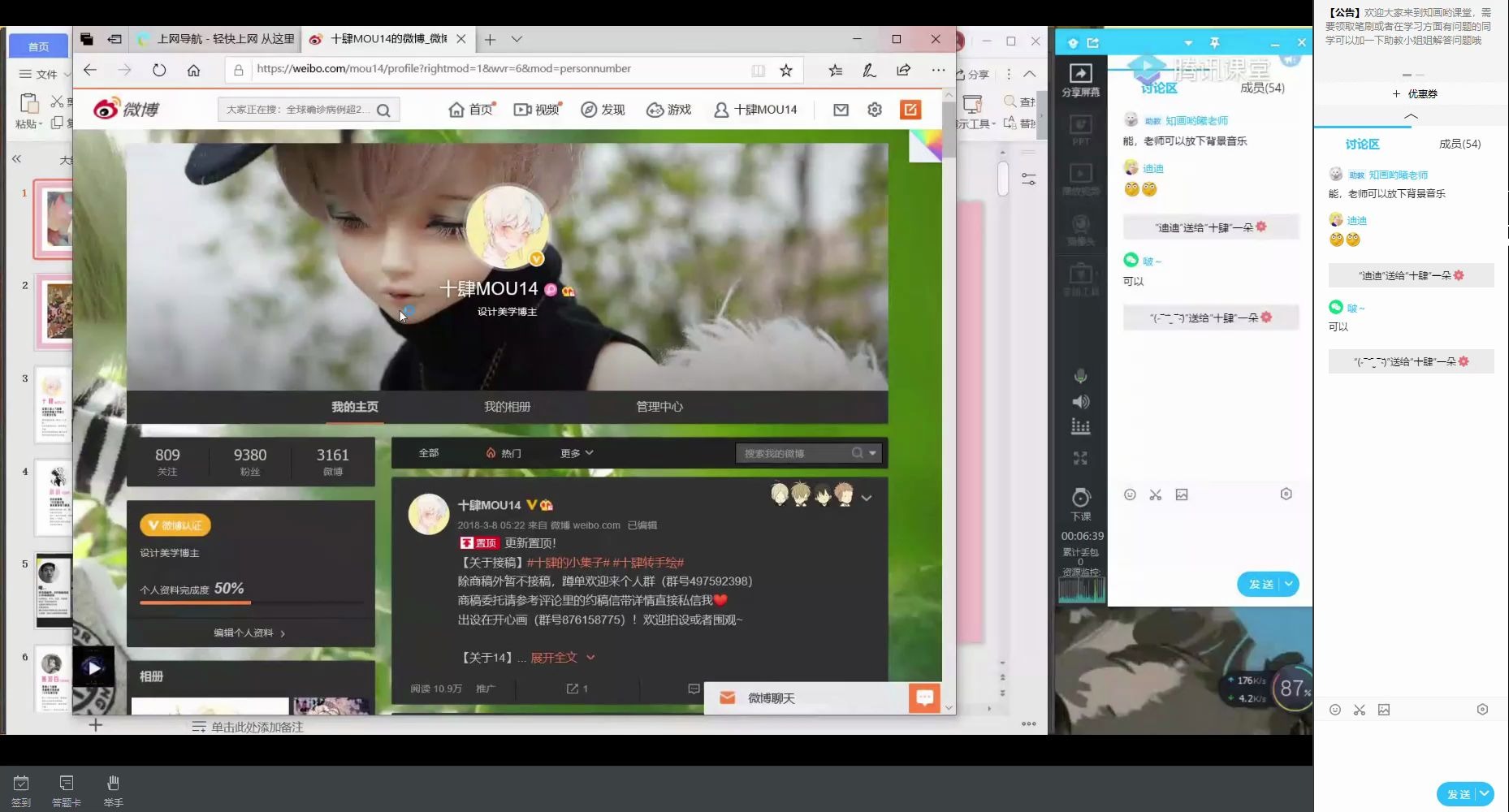Insert image icon in middle chat panel
This screenshot has width=1509, height=812.
point(1182,495)
